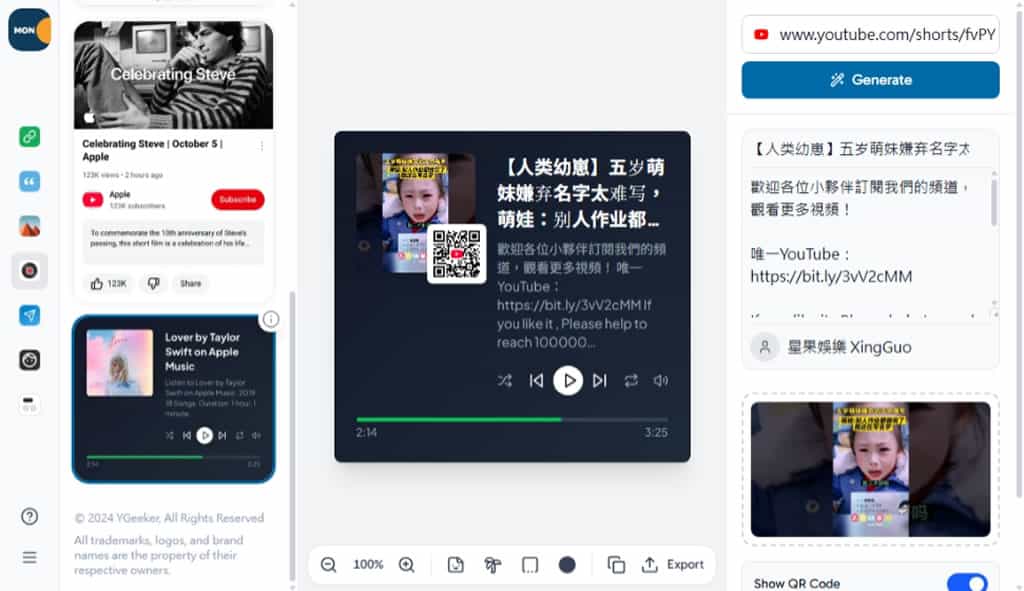Click the 3:25 duration label on main card
Screen dimensions: 1024x591
tap(656, 432)
